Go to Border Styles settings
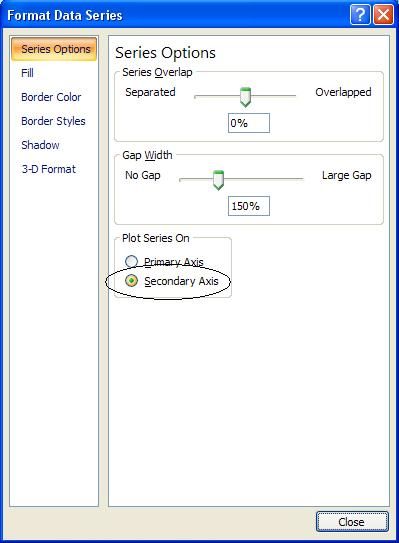Viewport: 399px width, 543px height. coord(53,121)
